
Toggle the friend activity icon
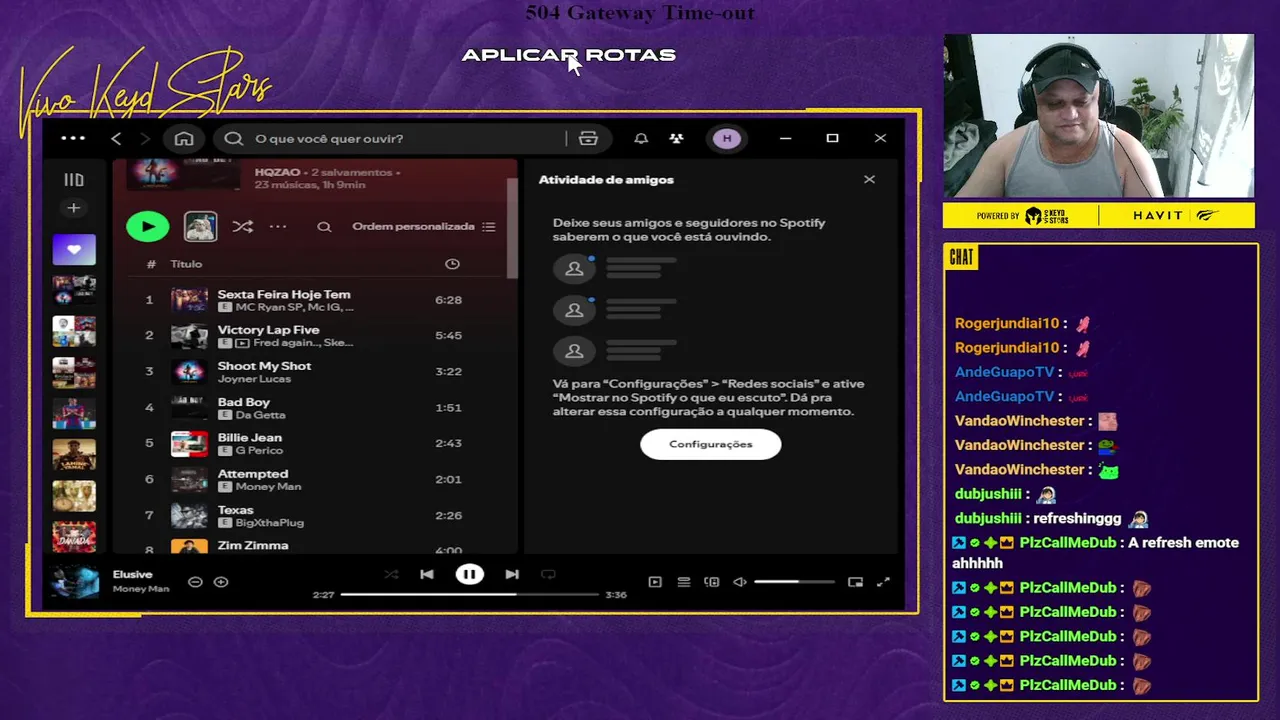click(677, 138)
